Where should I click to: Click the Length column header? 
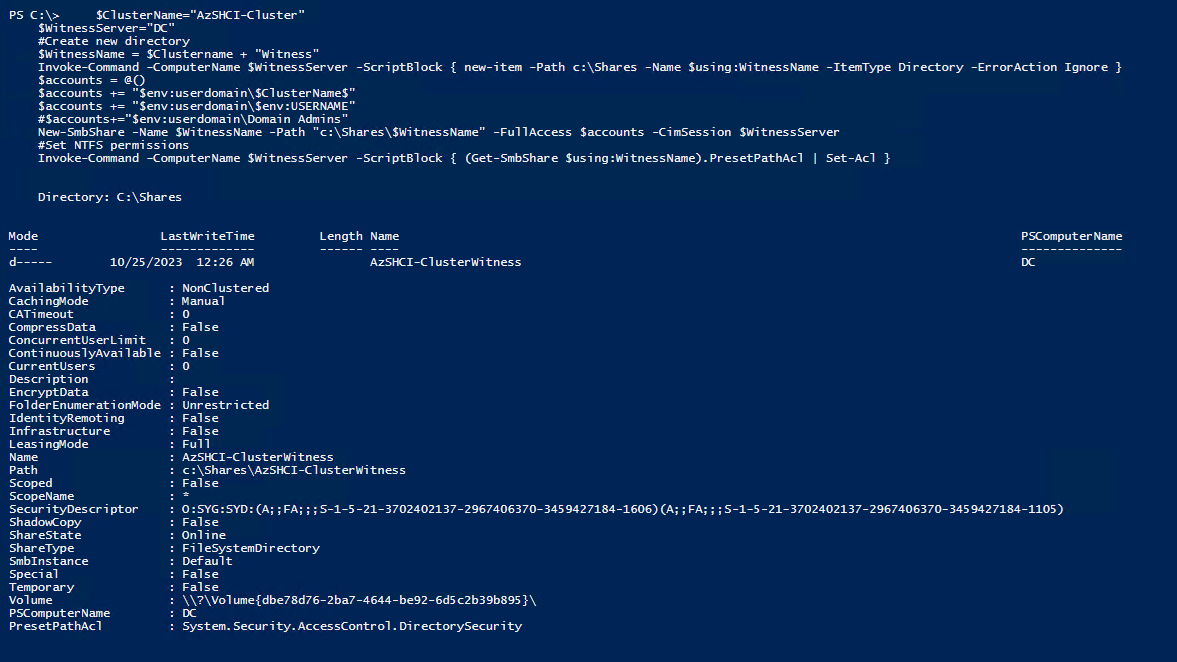[341, 236]
